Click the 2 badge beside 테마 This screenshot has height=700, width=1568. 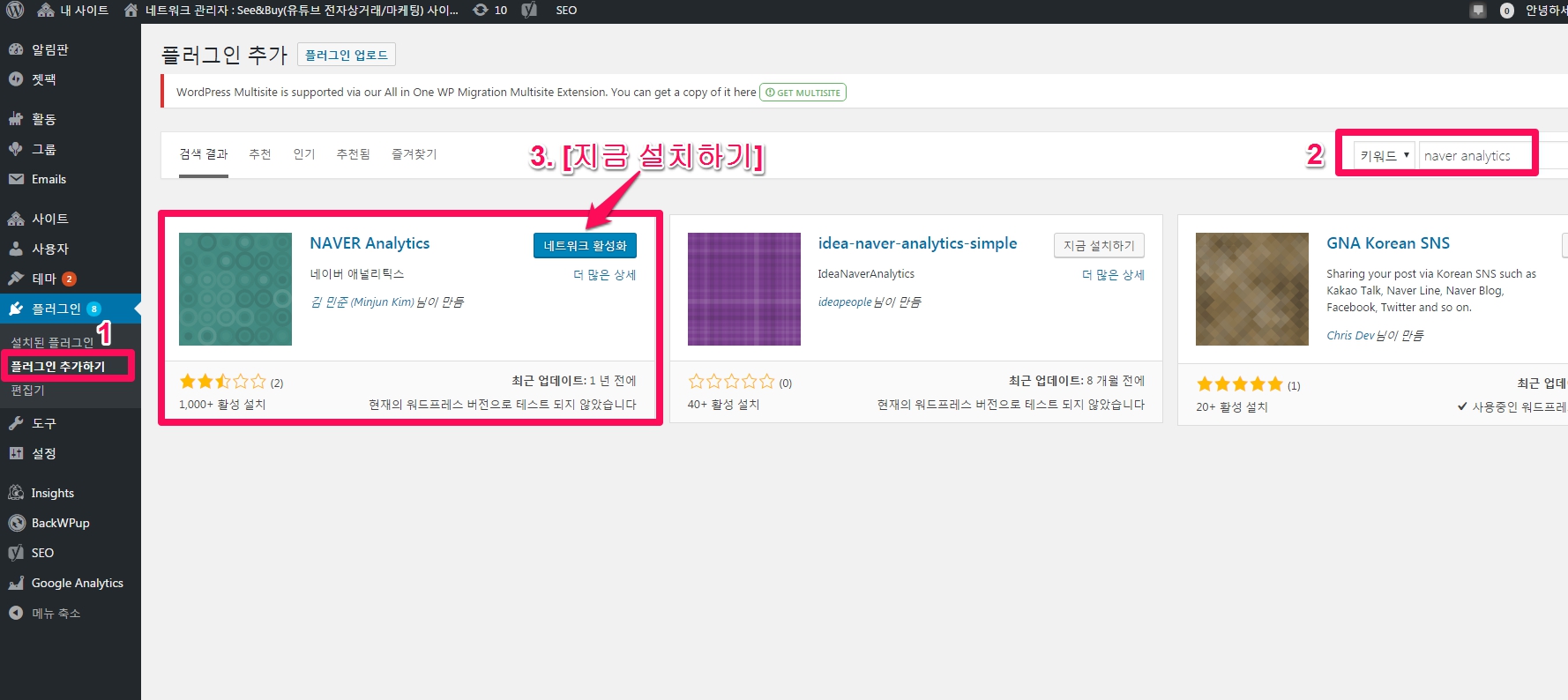[x=69, y=279]
